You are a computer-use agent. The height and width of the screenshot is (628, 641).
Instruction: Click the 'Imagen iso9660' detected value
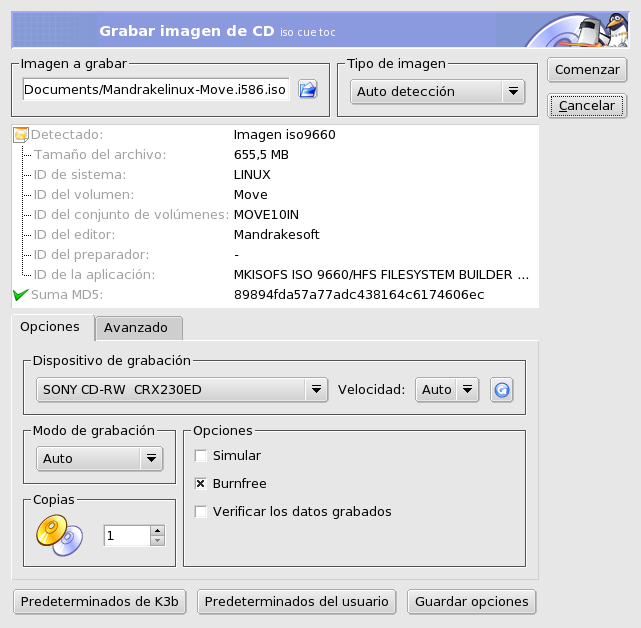coord(285,135)
